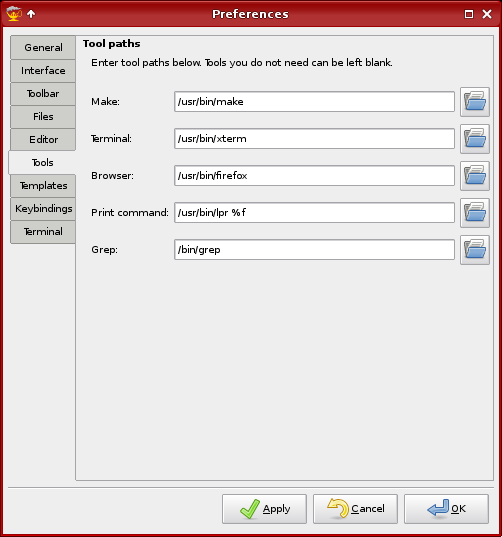Show the Templates tab

pyautogui.click(x=43, y=186)
